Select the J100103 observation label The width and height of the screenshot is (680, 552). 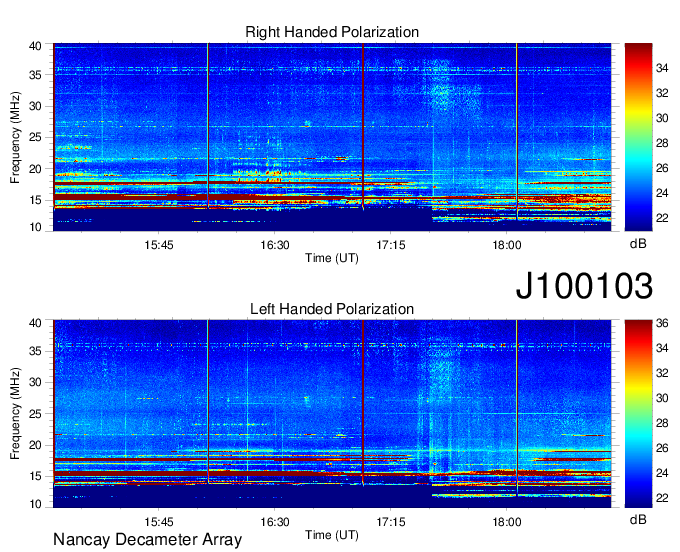pyautogui.click(x=584, y=286)
